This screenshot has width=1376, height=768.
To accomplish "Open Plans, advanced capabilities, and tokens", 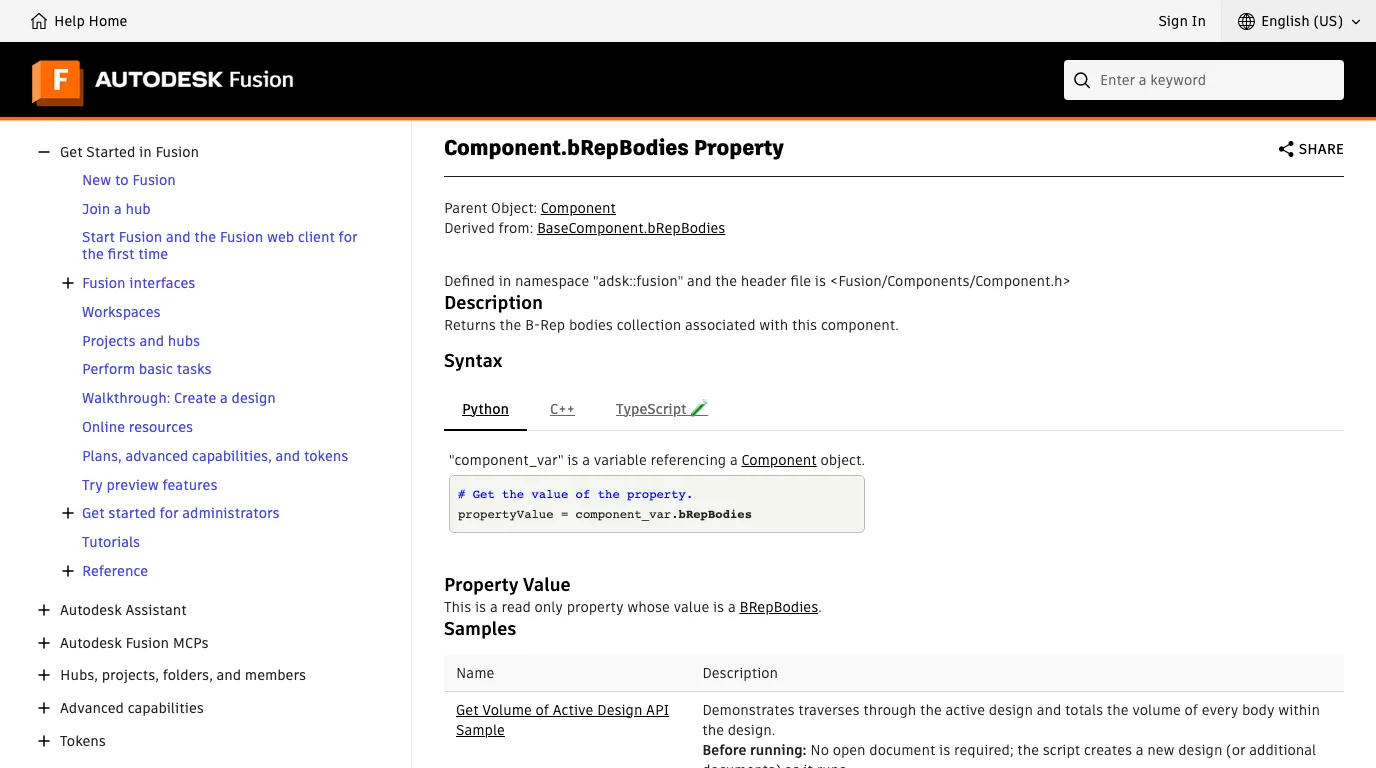I will point(215,456).
